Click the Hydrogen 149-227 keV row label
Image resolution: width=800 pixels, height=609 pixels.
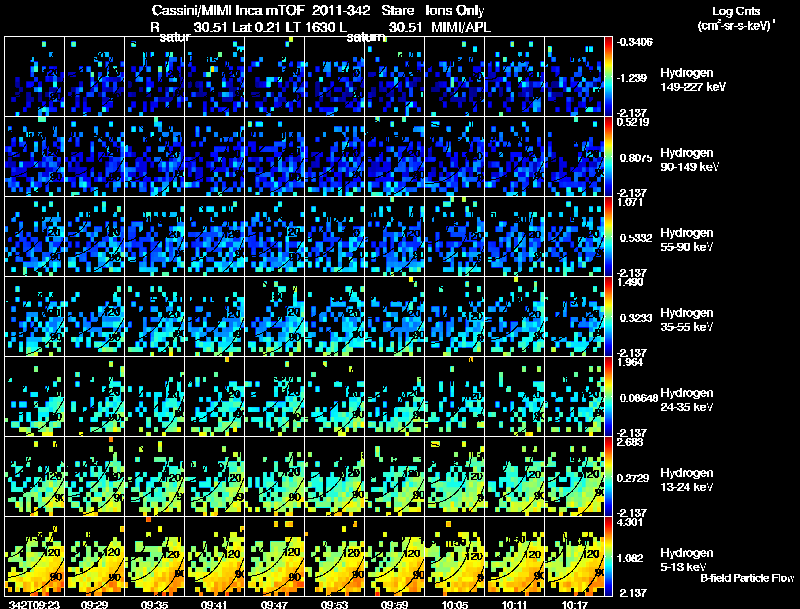pos(693,80)
